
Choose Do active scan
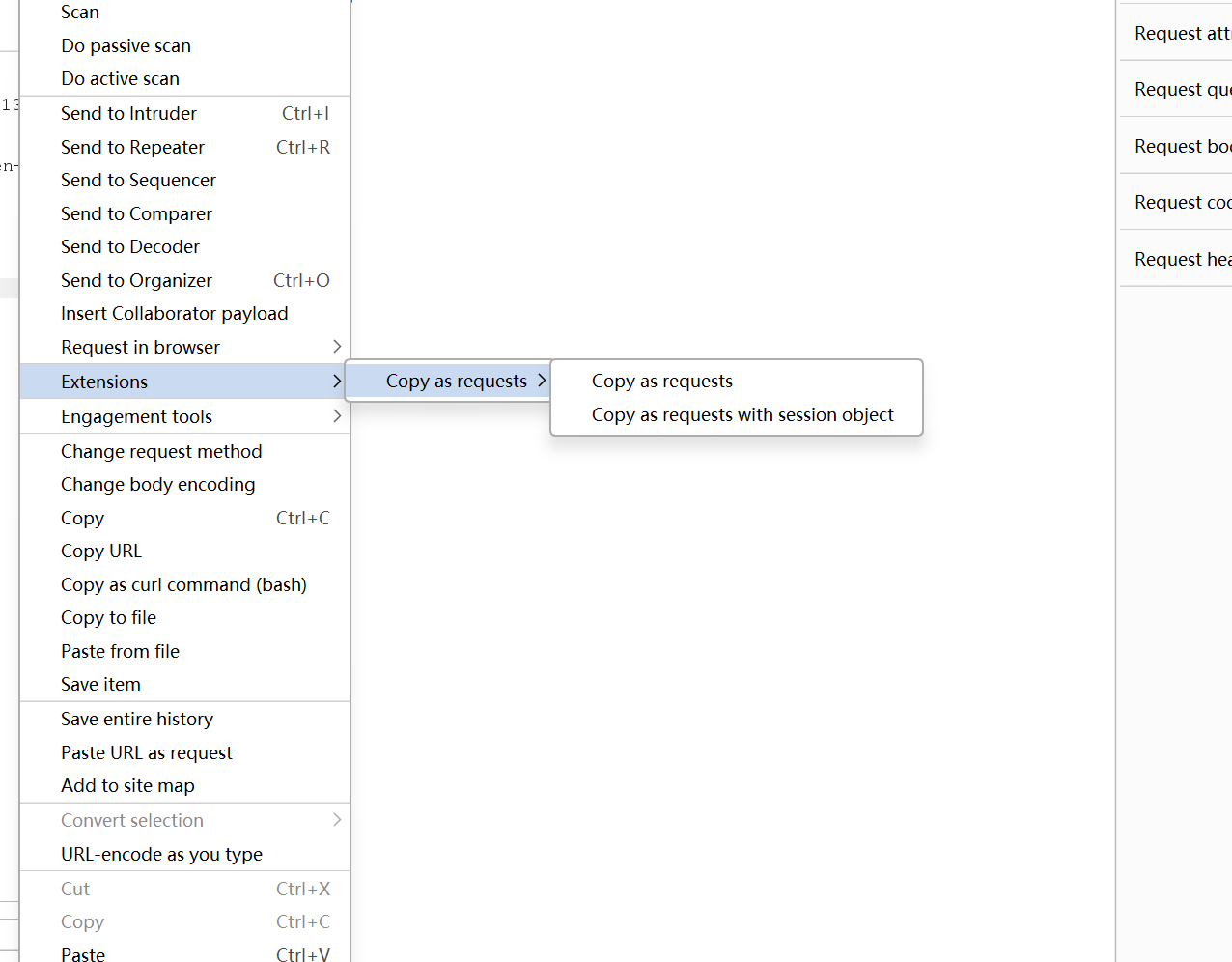pyautogui.click(x=120, y=78)
